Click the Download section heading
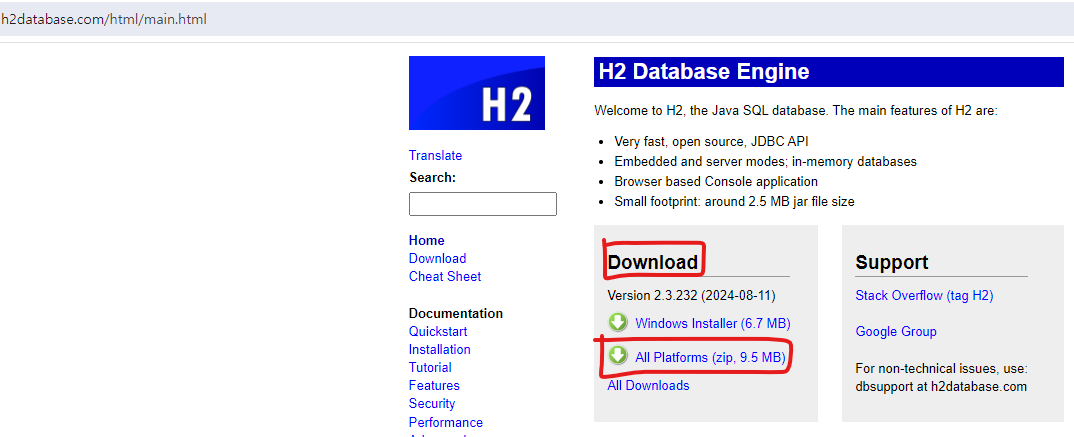1074x437 pixels. 653,262
